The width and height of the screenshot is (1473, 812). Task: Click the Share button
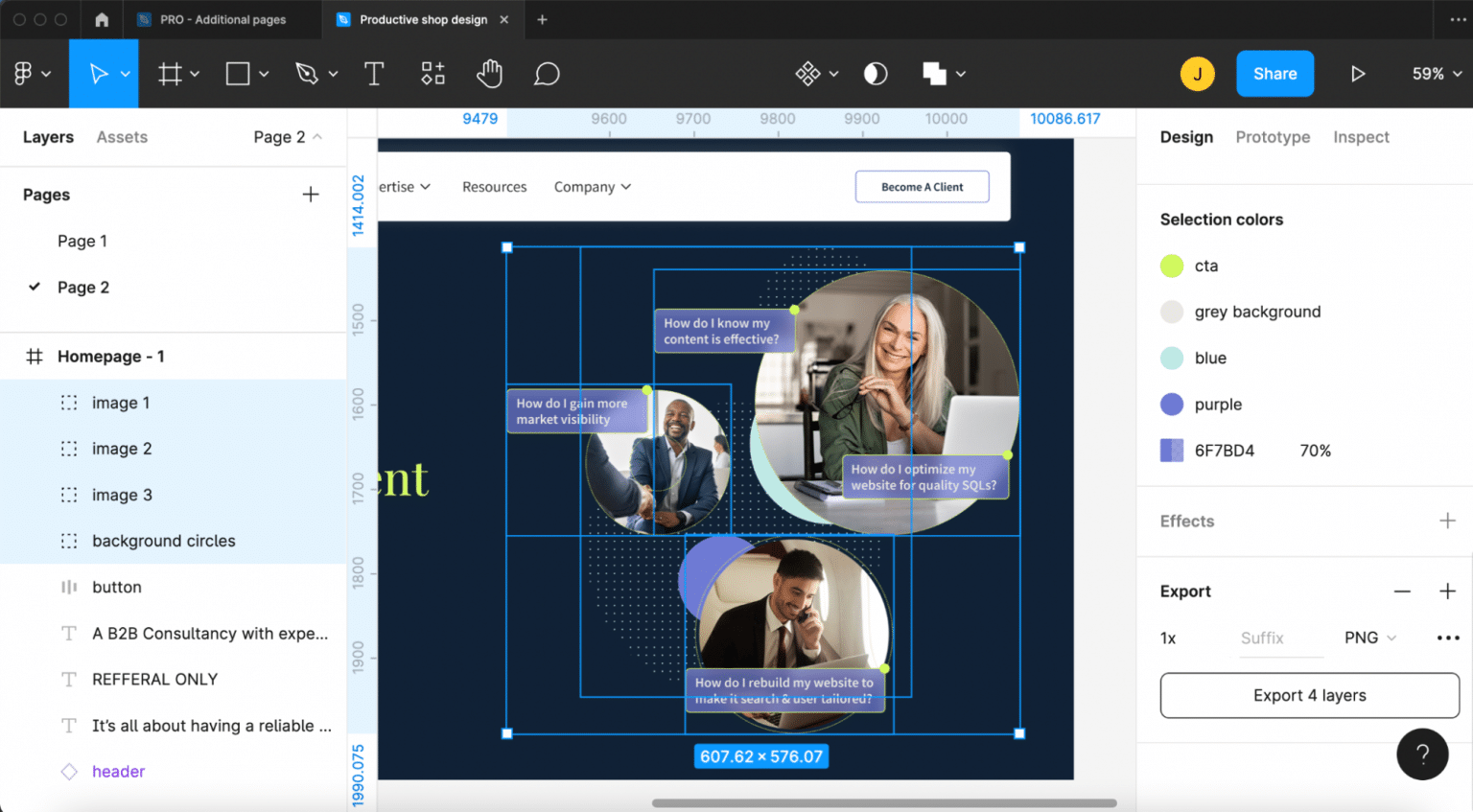point(1274,74)
